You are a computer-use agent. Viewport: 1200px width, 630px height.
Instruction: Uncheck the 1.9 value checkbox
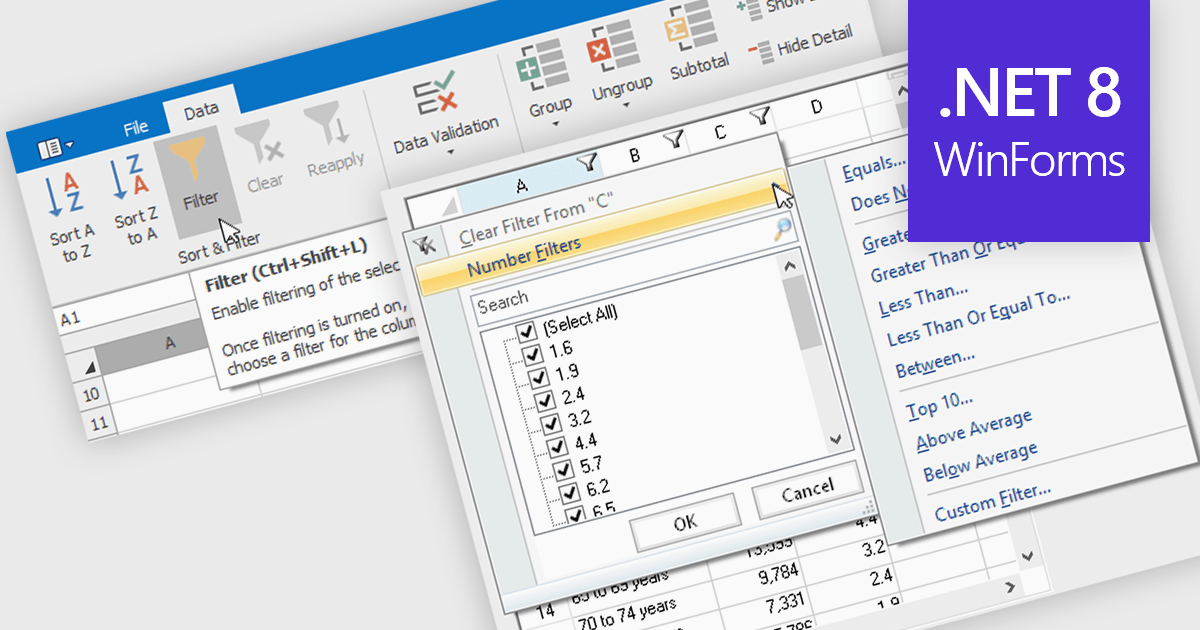(538, 377)
